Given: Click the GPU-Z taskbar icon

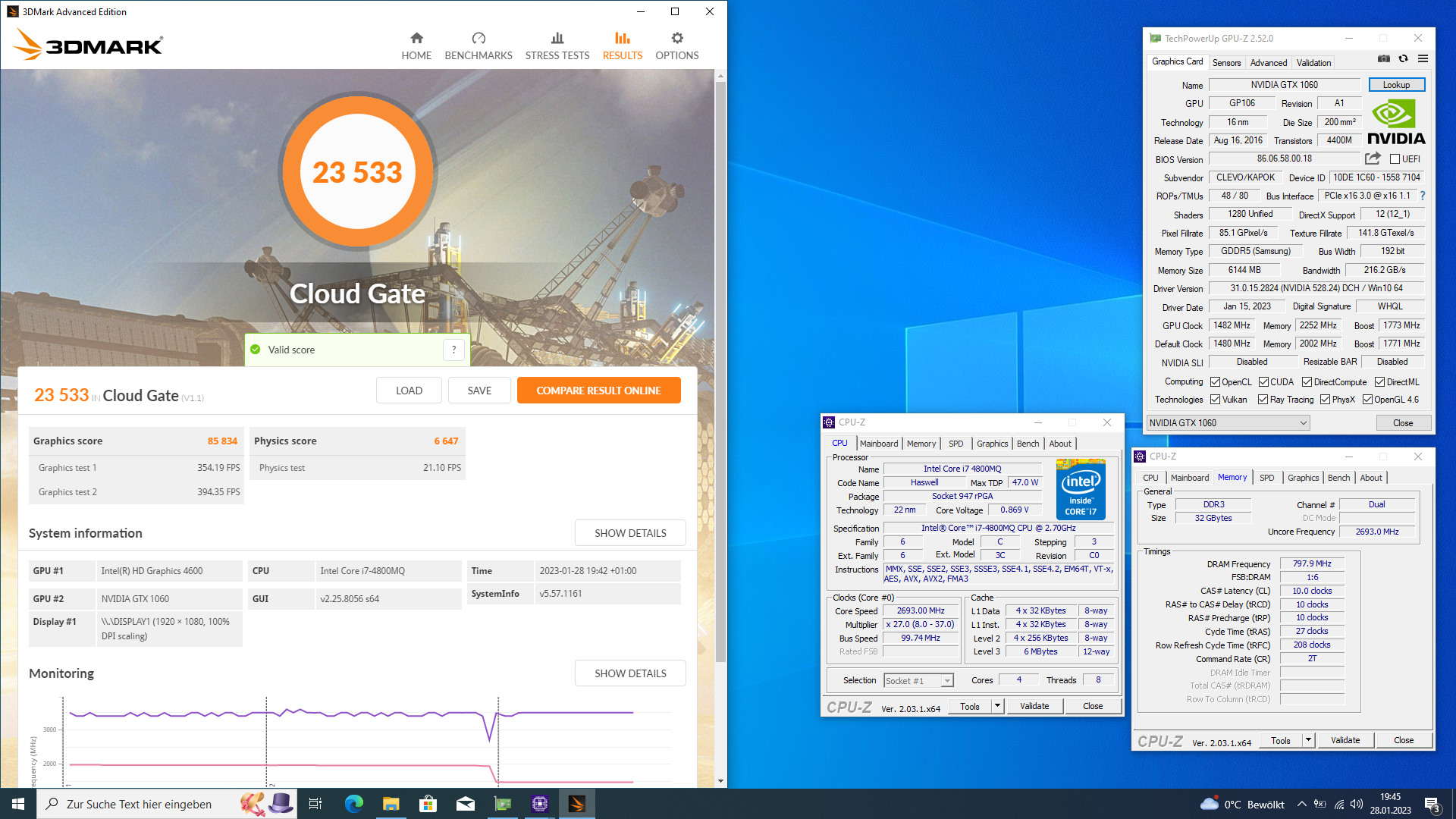Looking at the screenshot, I should [x=503, y=804].
